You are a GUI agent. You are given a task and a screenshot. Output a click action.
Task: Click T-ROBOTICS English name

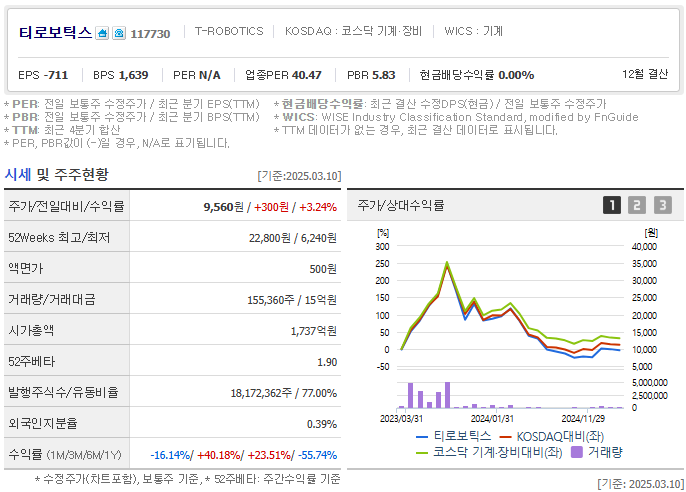(229, 31)
